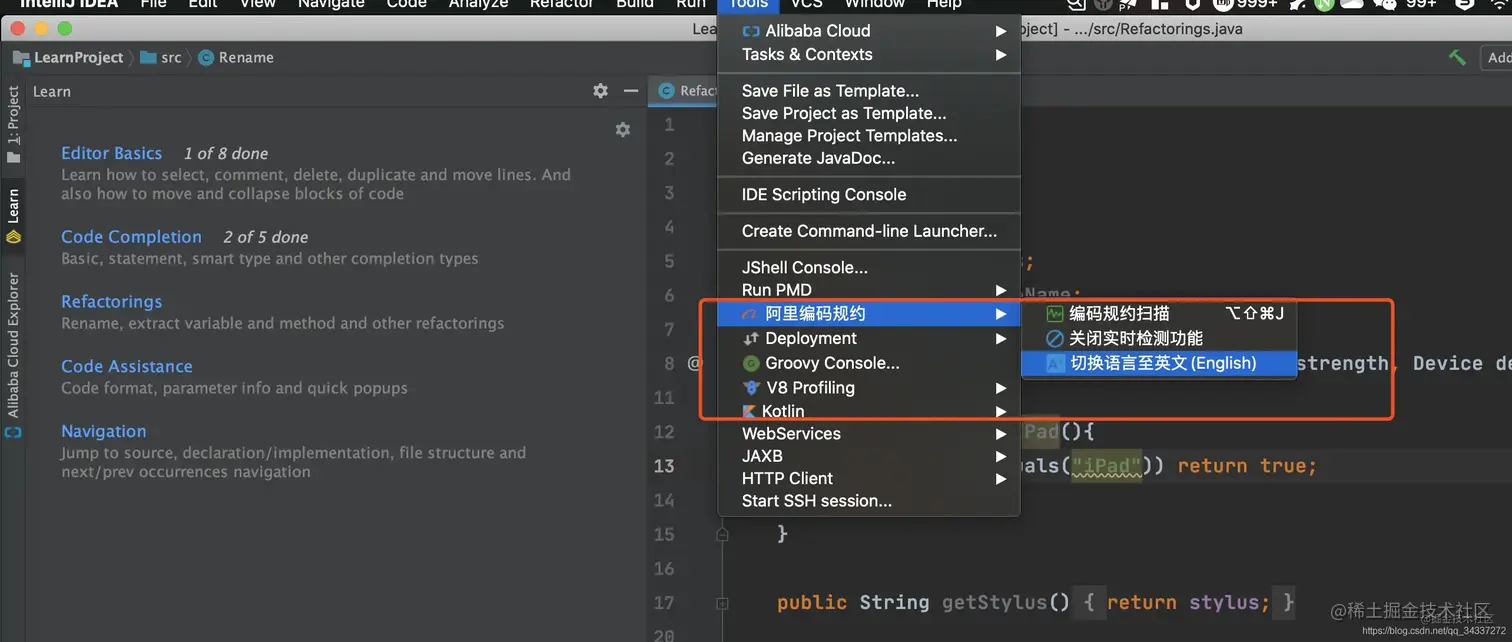Click the fold marker at line 15
Viewport: 1512px width, 642px height.
(x=722, y=535)
